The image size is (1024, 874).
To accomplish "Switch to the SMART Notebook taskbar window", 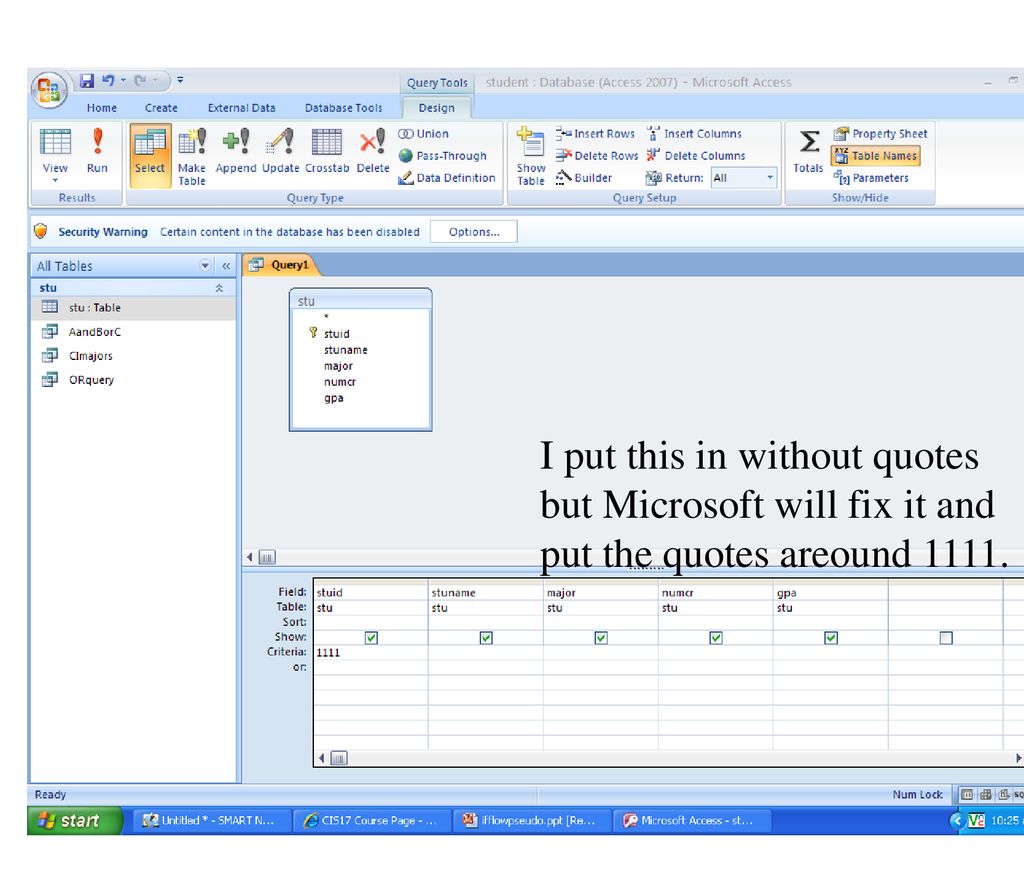I will 210,820.
